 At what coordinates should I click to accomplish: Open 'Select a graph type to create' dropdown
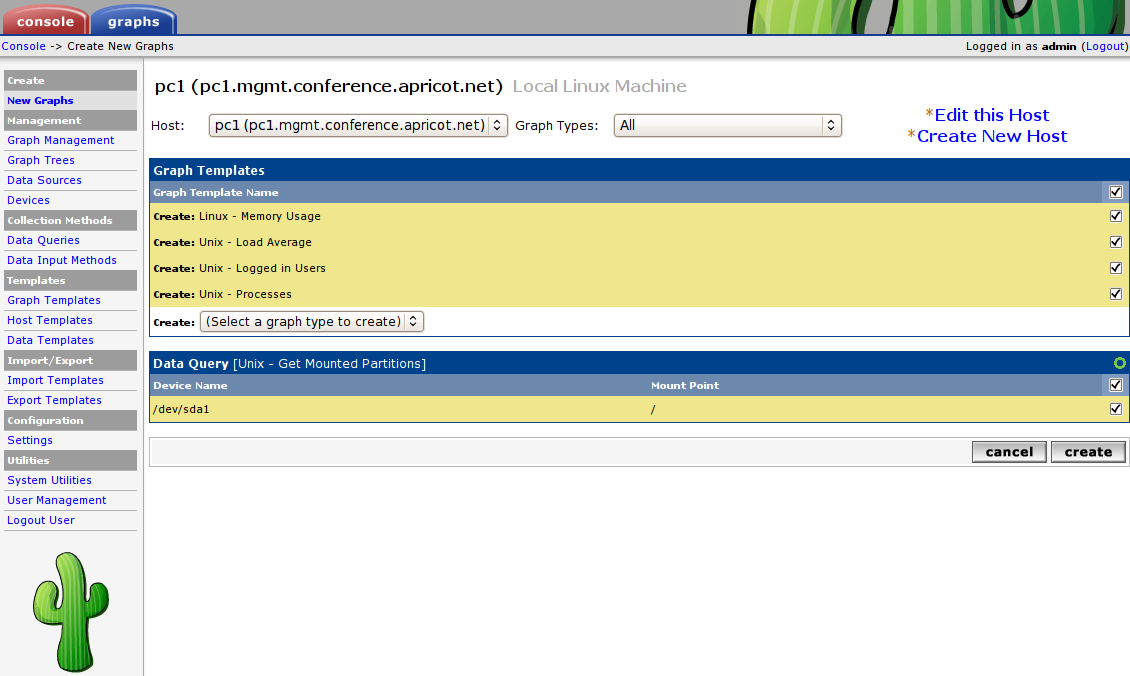pyautogui.click(x=312, y=321)
